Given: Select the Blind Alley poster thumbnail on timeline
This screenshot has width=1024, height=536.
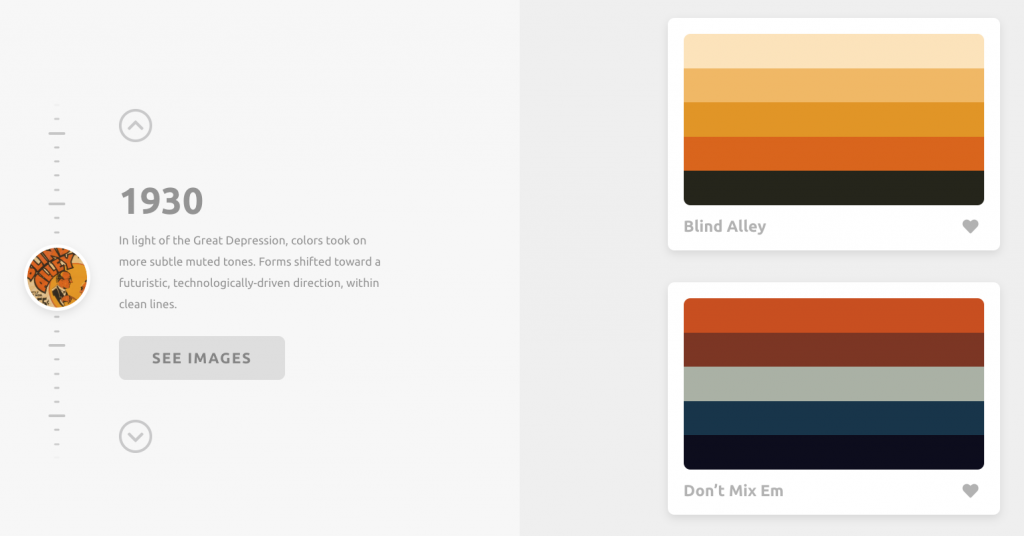Looking at the screenshot, I should pos(57,277).
